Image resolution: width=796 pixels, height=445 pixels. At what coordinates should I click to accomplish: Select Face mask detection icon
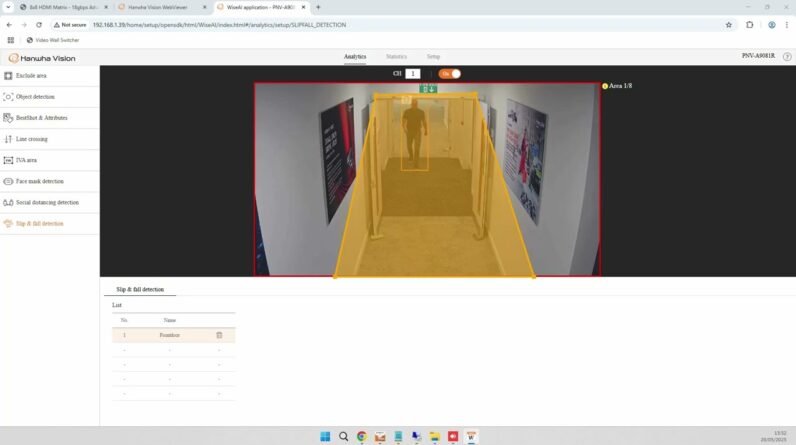(x=8, y=181)
